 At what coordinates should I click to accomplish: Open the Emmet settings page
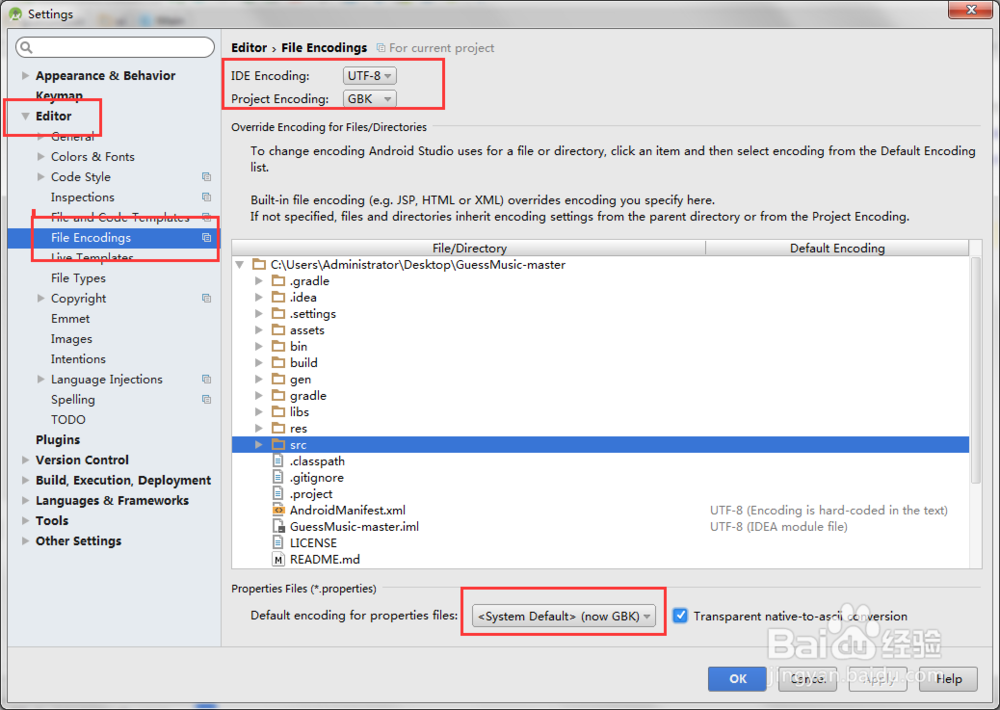pos(70,318)
